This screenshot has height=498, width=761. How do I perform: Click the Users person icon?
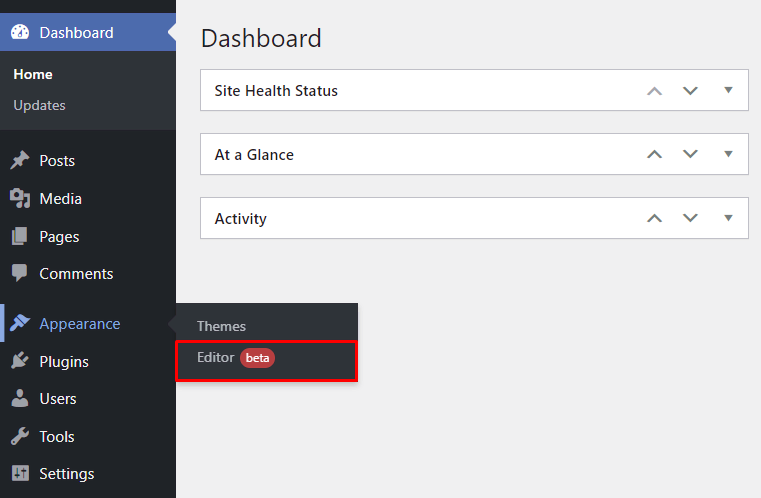[20, 399]
